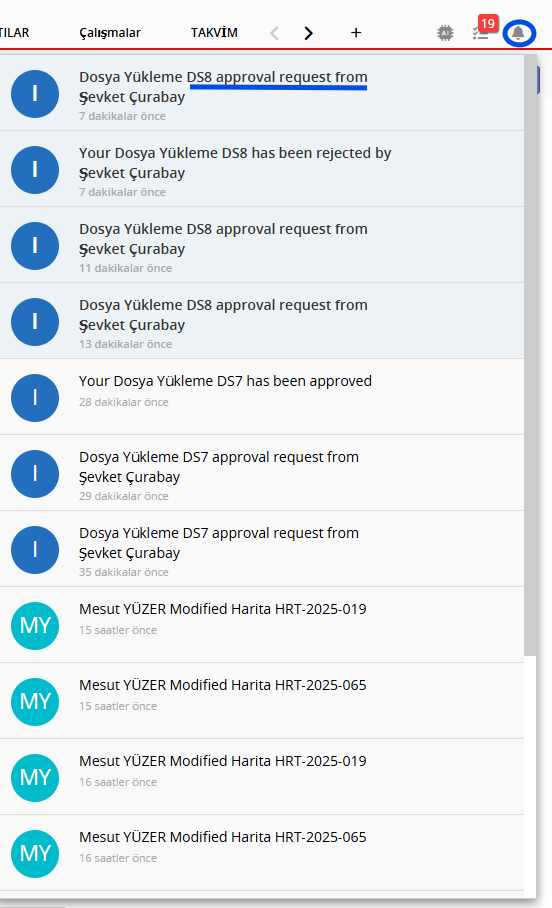The height and width of the screenshot is (908, 552).
Task: Click the left arrow to show previous tabs
Action: tap(274, 33)
